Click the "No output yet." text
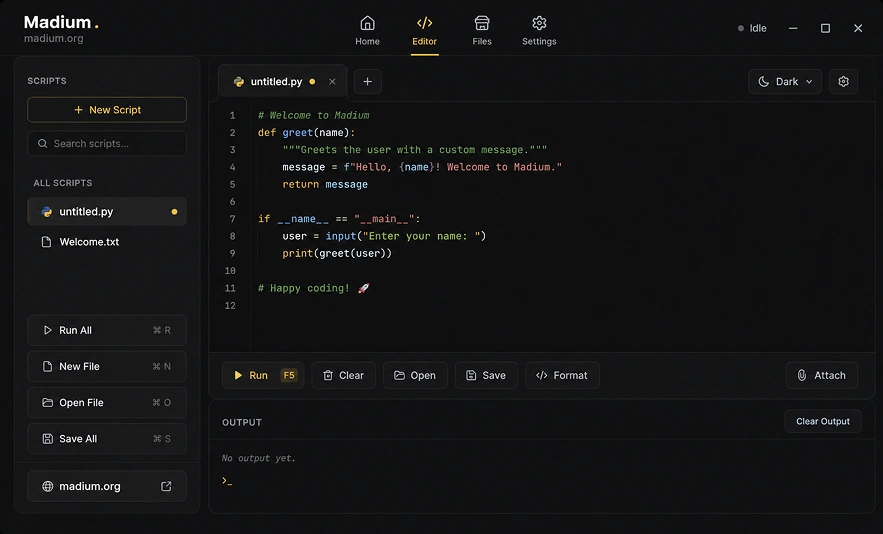Screen dimensions: 883x534 [x=258, y=459]
